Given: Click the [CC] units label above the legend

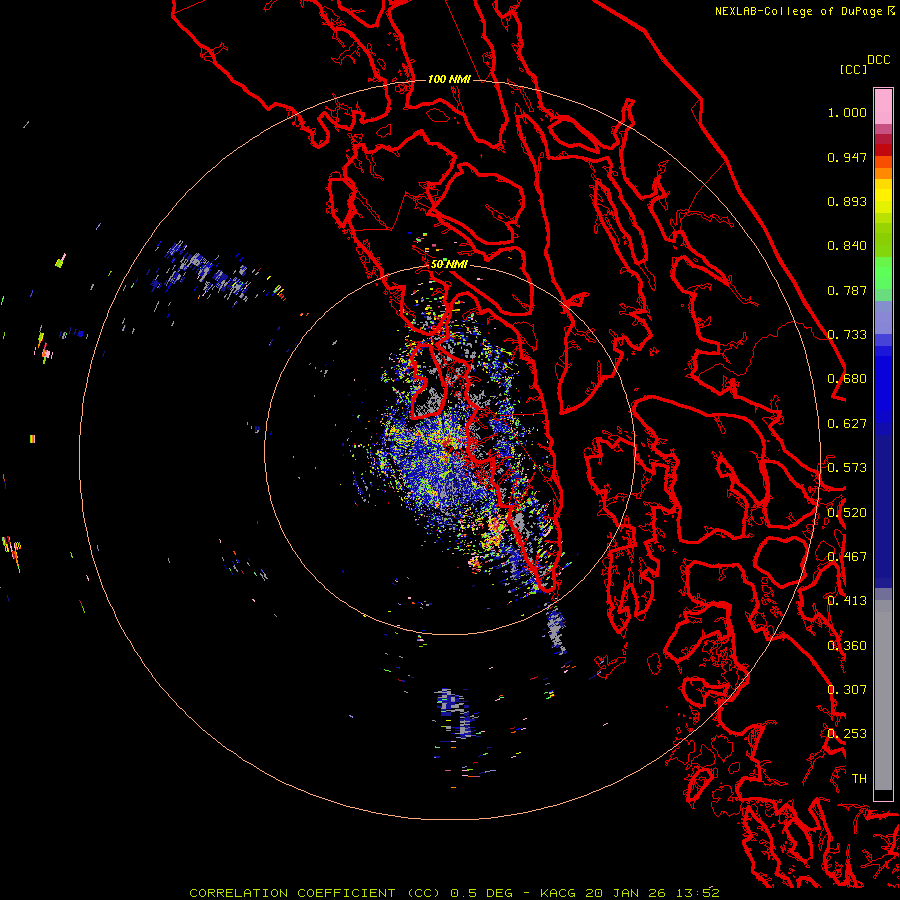Looking at the screenshot, I should click(854, 70).
